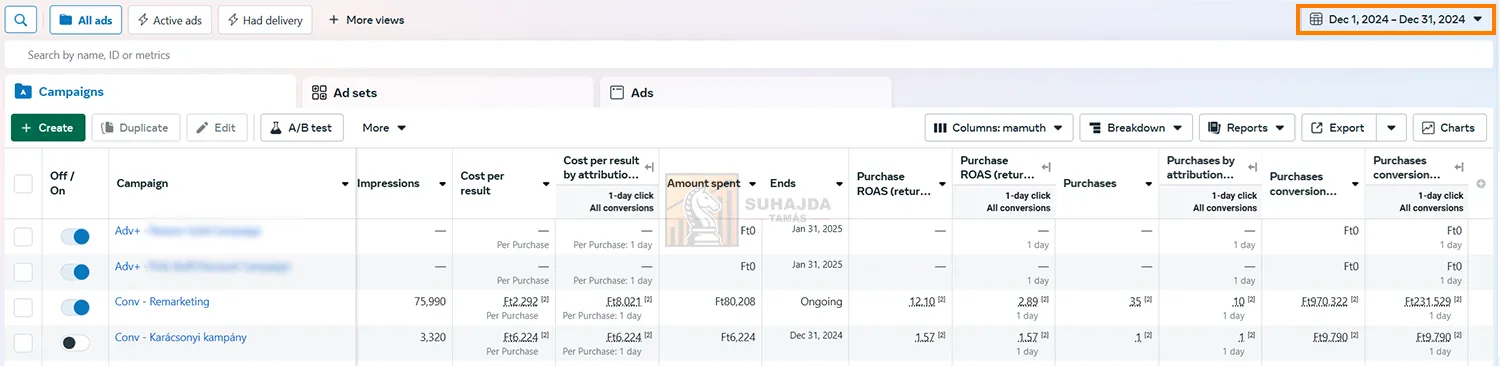Screen dimensions: 1500x366
Task: Click the Ads tab window icon
Action: pyautogui.click(x=617, y=92)
